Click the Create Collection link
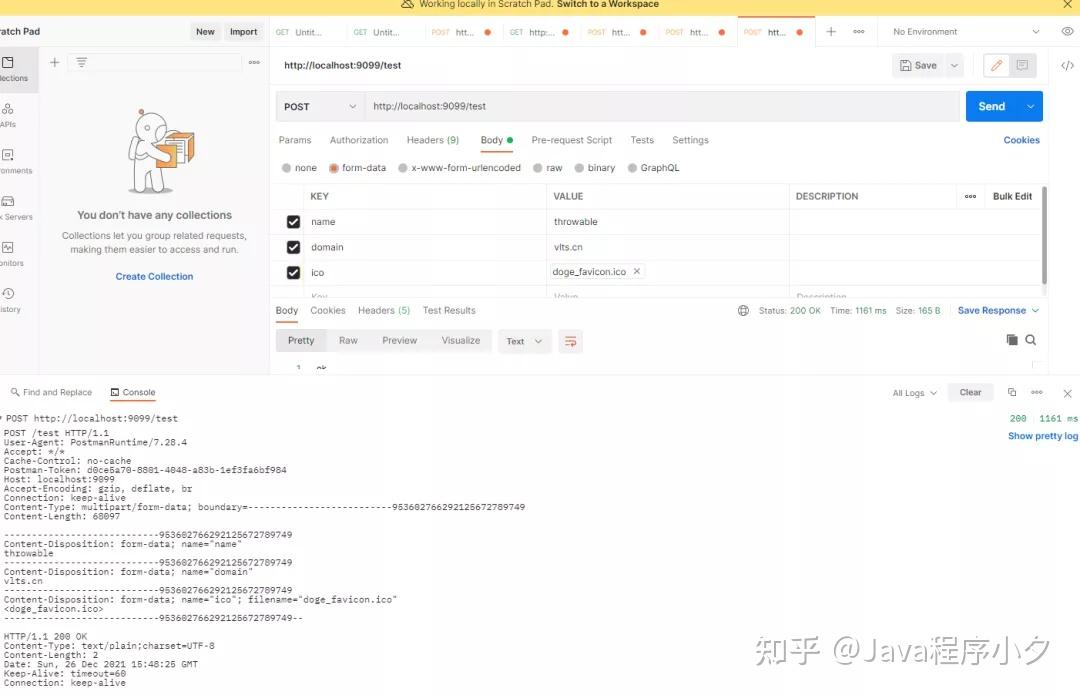Image resolution: width=1080 pixels, height=695 pixels. pyautogui.click(x=154, y=276)
